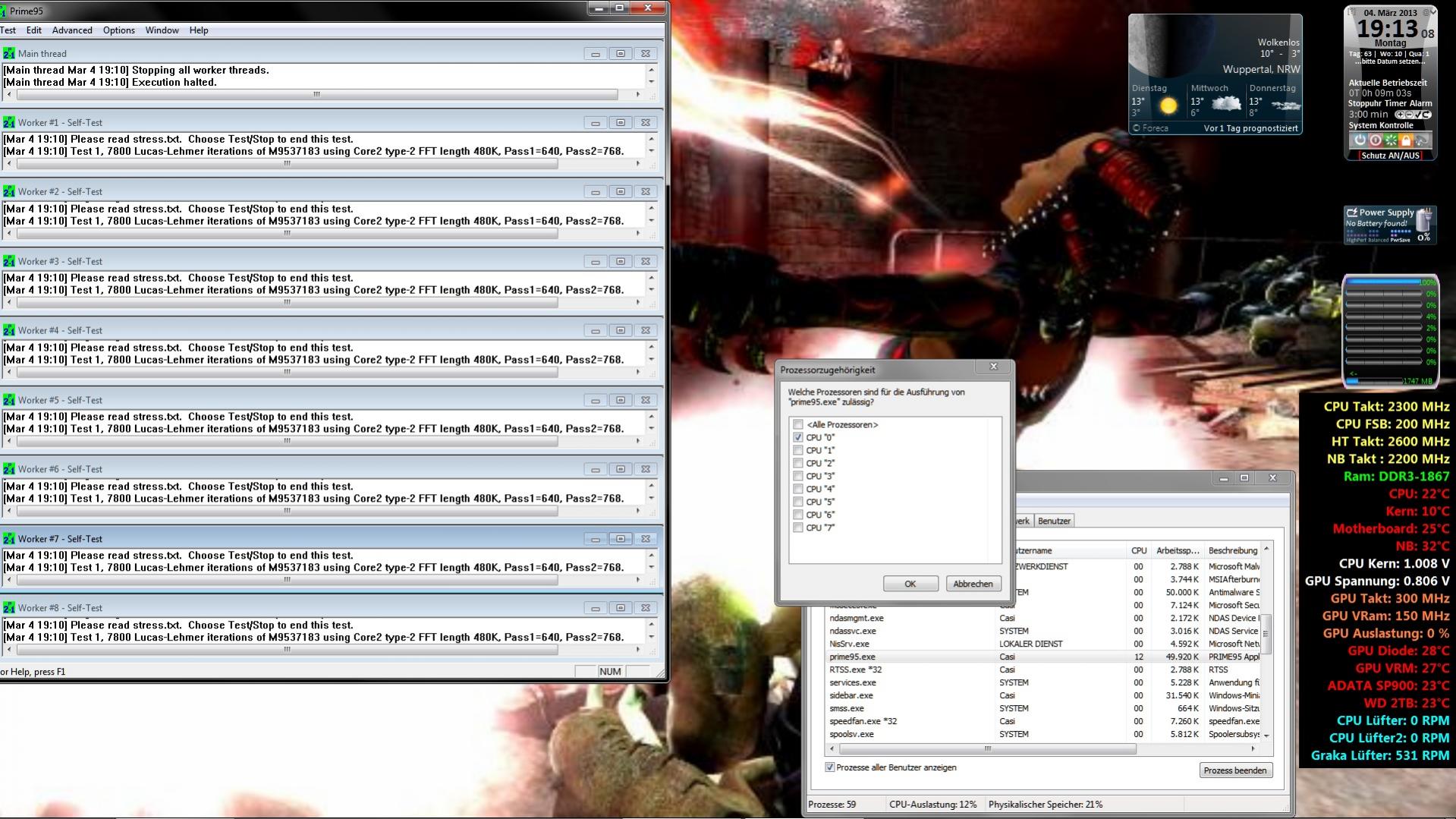The height and width of the screenshot is (819, 1456).
Task: Click the green icon under System Kontrolle
Action: (1391, 140)
